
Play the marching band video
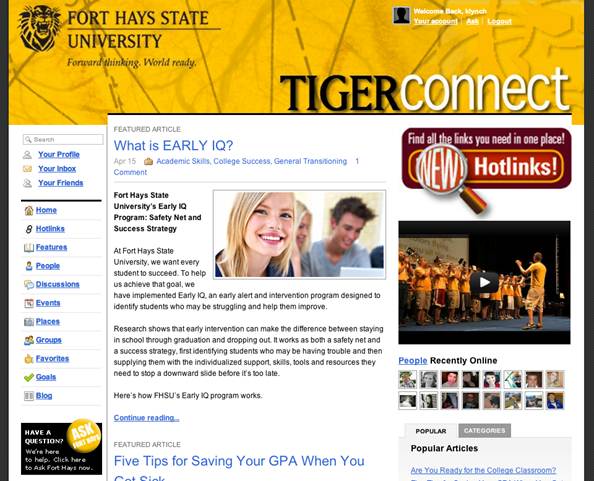point(484,283)
